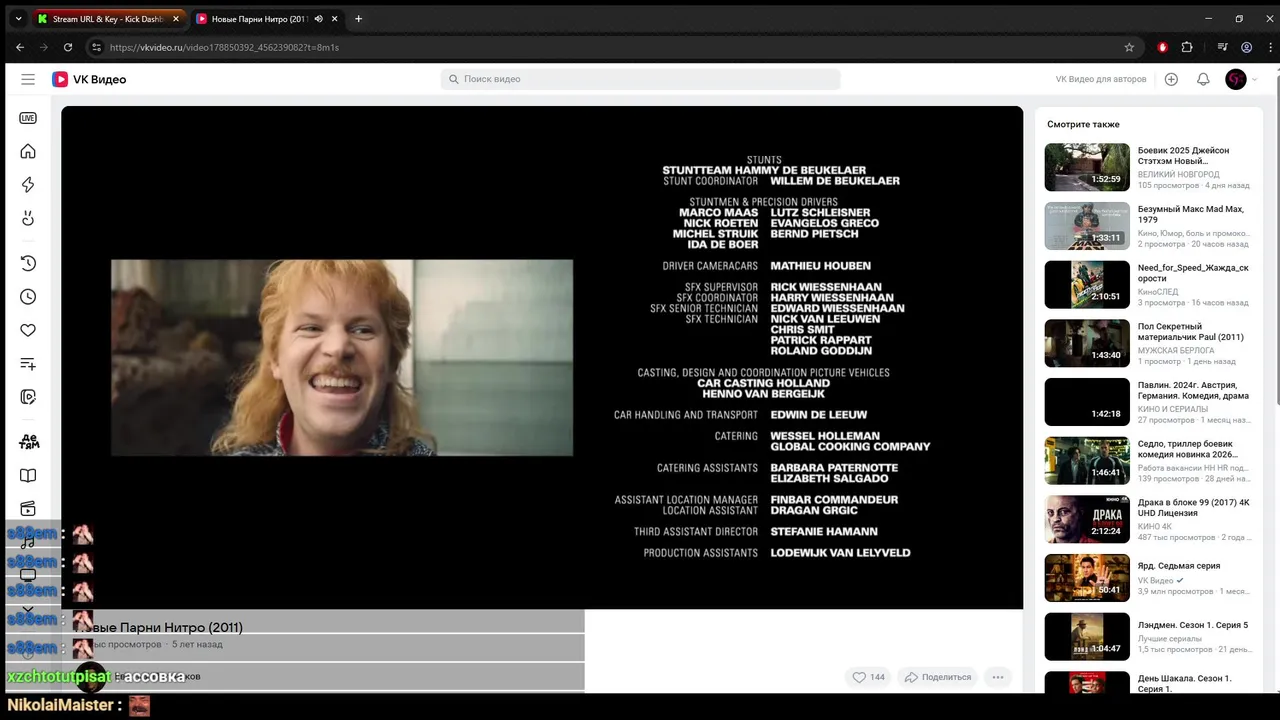This screenshot has height=720, width=1280.
Task: Open Trends via the lightning icon
Action: [28, 185]
